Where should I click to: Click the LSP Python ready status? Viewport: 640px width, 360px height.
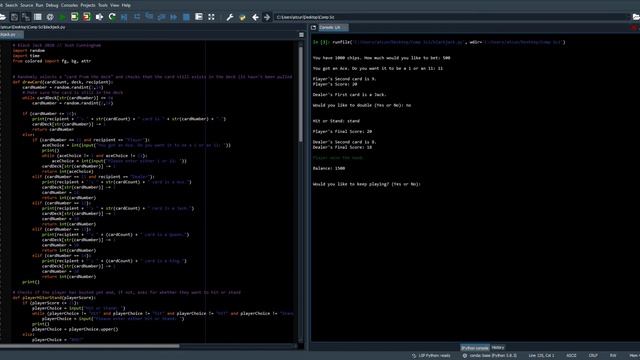431,356
